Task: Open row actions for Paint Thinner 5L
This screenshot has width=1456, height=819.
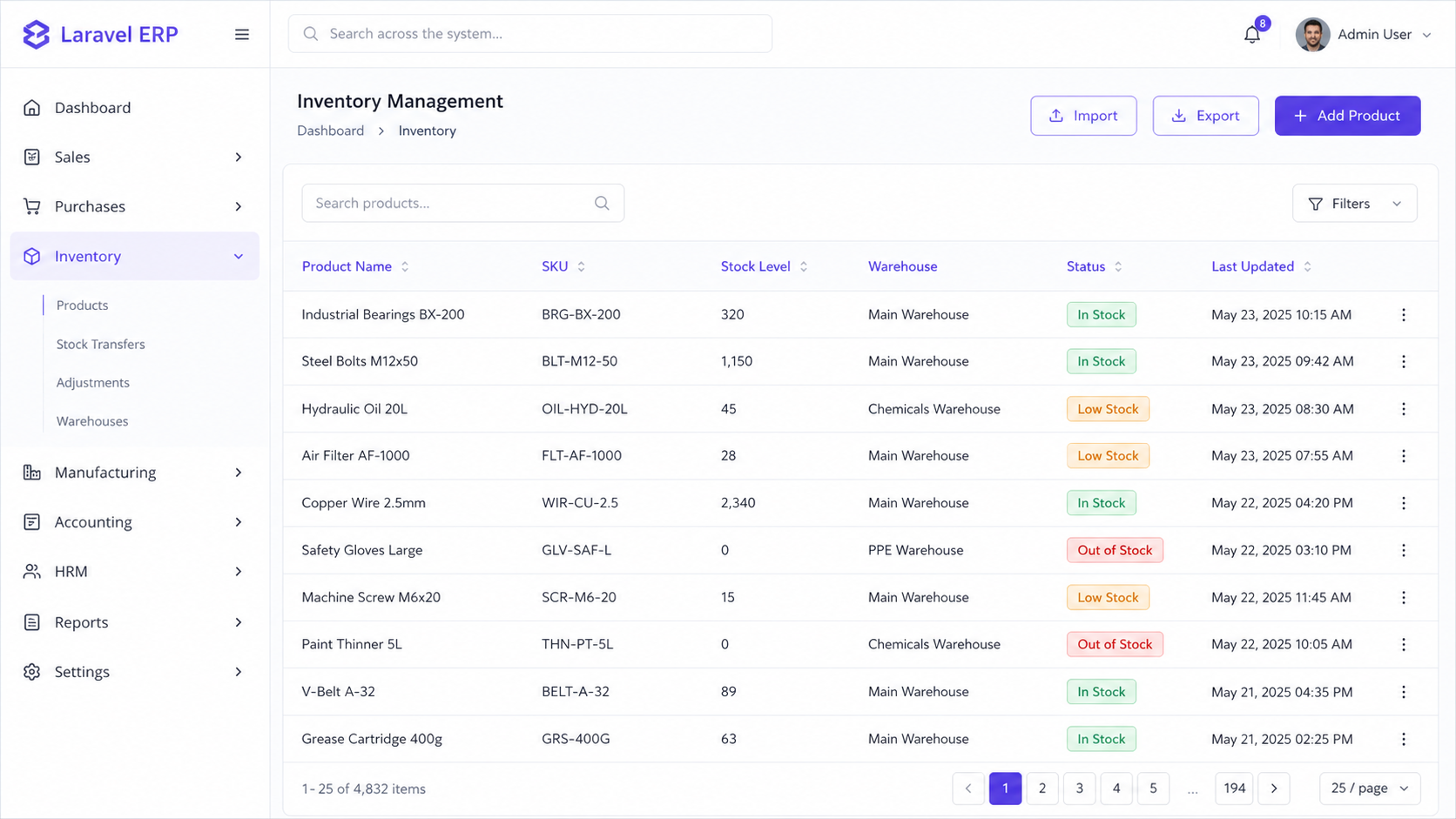Action: point(1403,644)
